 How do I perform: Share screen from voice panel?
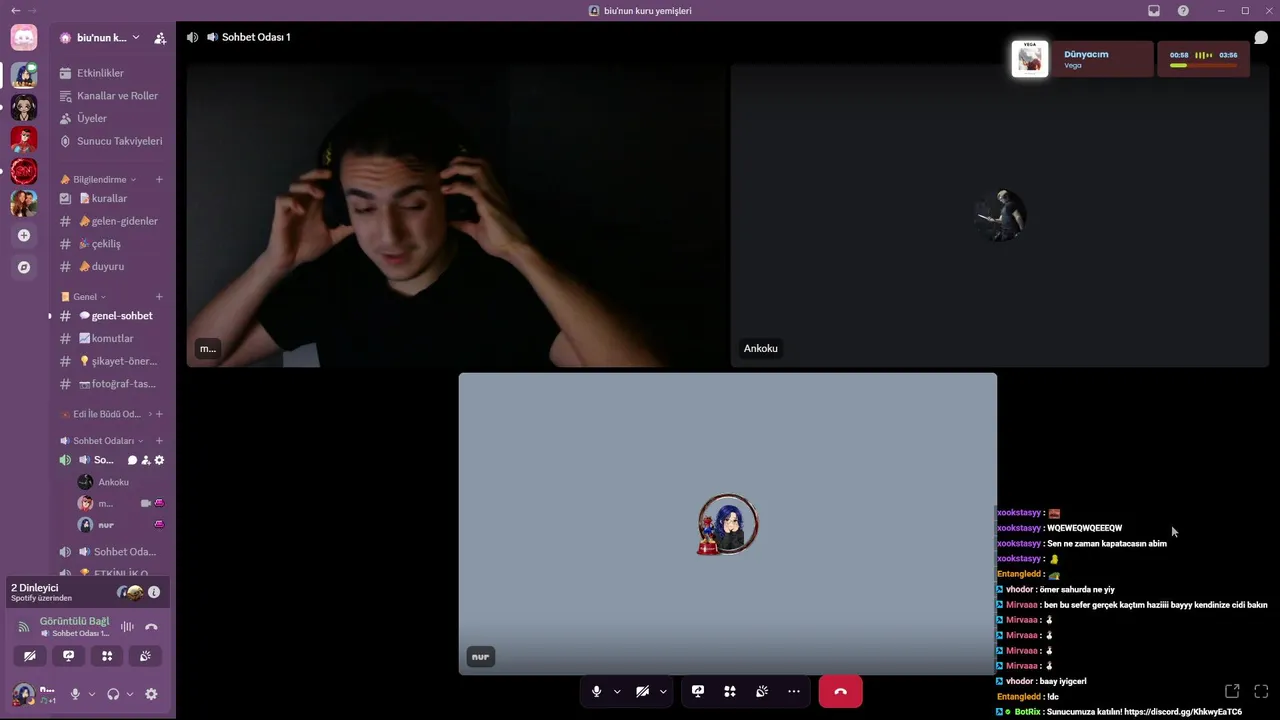(x=68, y=656)
